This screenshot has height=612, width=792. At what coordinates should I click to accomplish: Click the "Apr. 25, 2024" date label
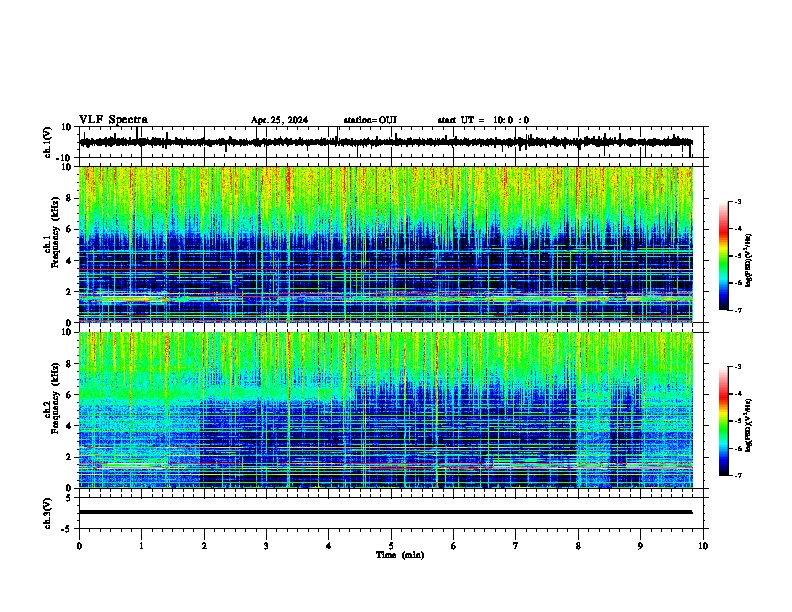pyautogui.click(x=279, y=120)
